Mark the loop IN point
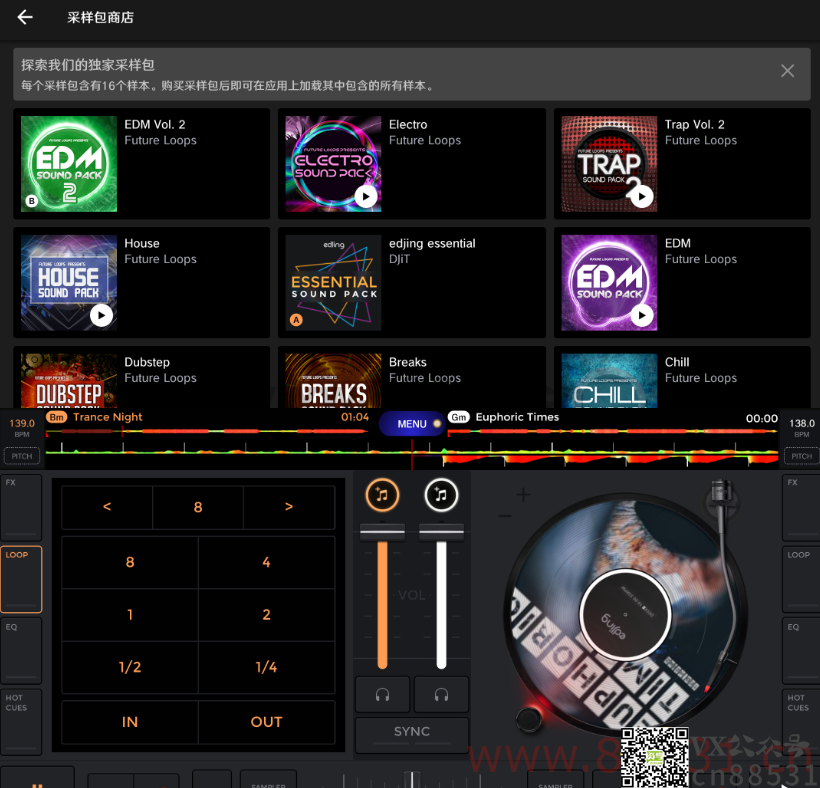Screen dimensions: 820x788 coord(130,722)
